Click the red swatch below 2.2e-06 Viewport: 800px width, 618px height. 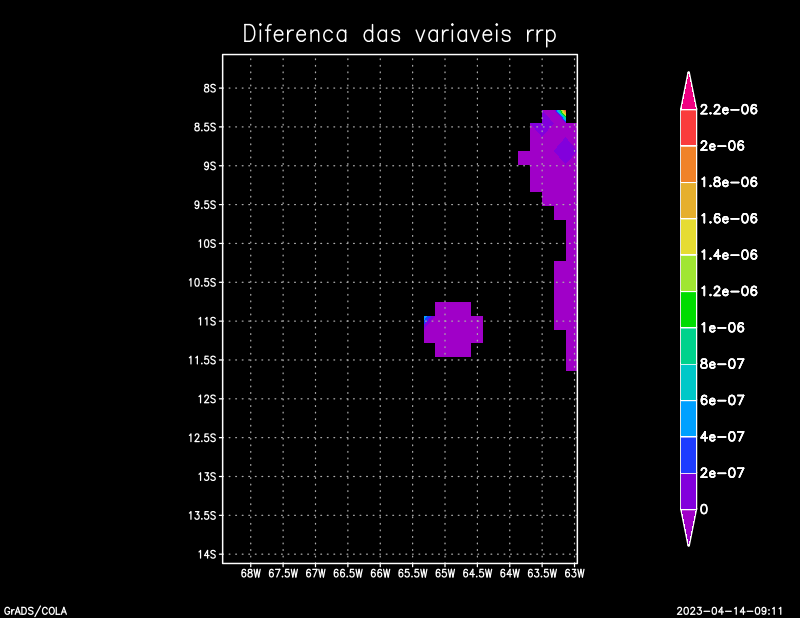click(x=688, y=127)
